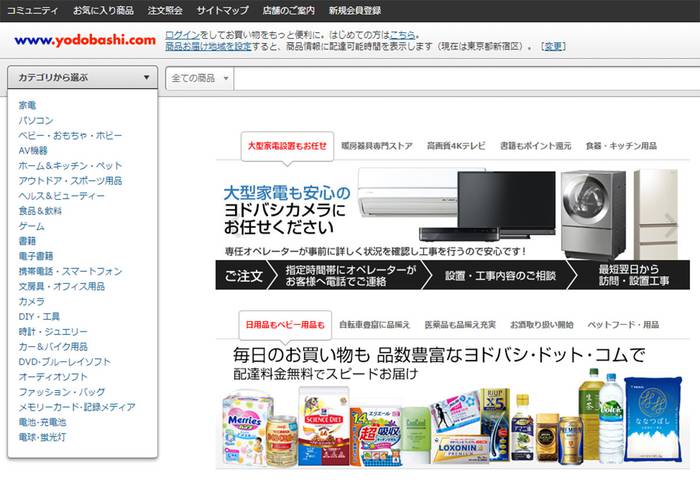Select 電子書籍 category
Viewport: 700px width, 490px height.
point(36,256)
